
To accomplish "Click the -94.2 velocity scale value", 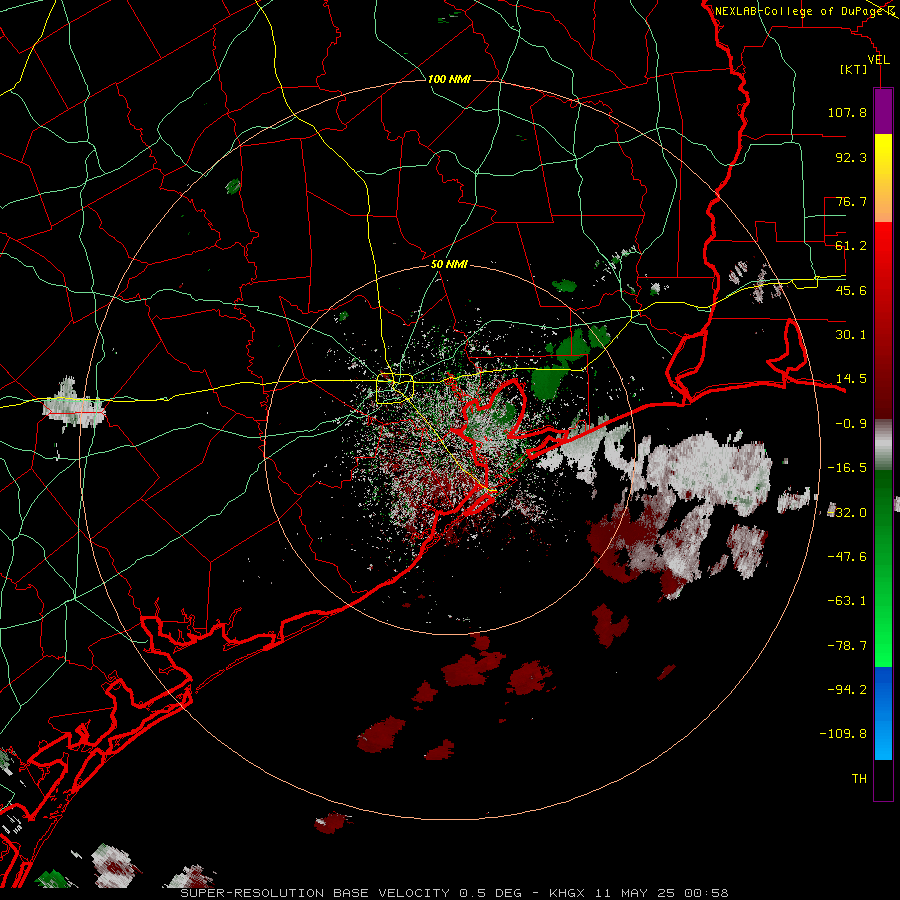I will (x=847, y=689).
